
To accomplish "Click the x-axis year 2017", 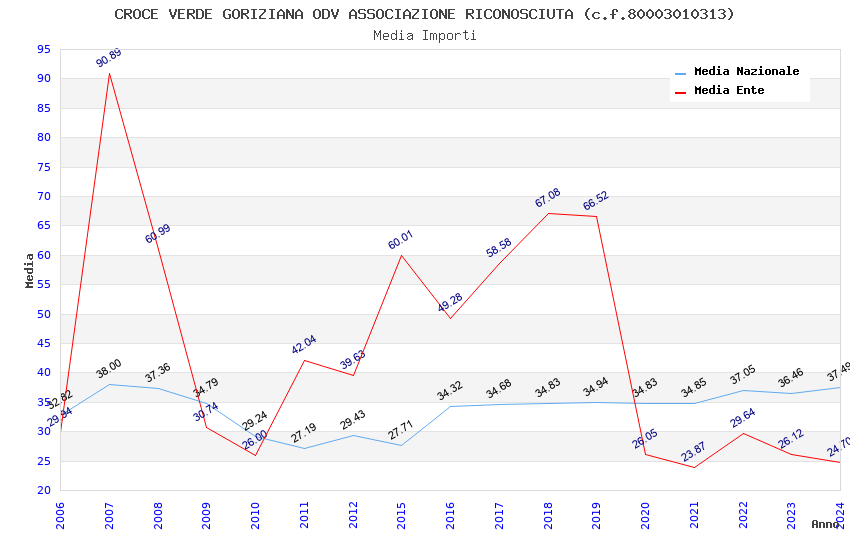I will 499,515.
